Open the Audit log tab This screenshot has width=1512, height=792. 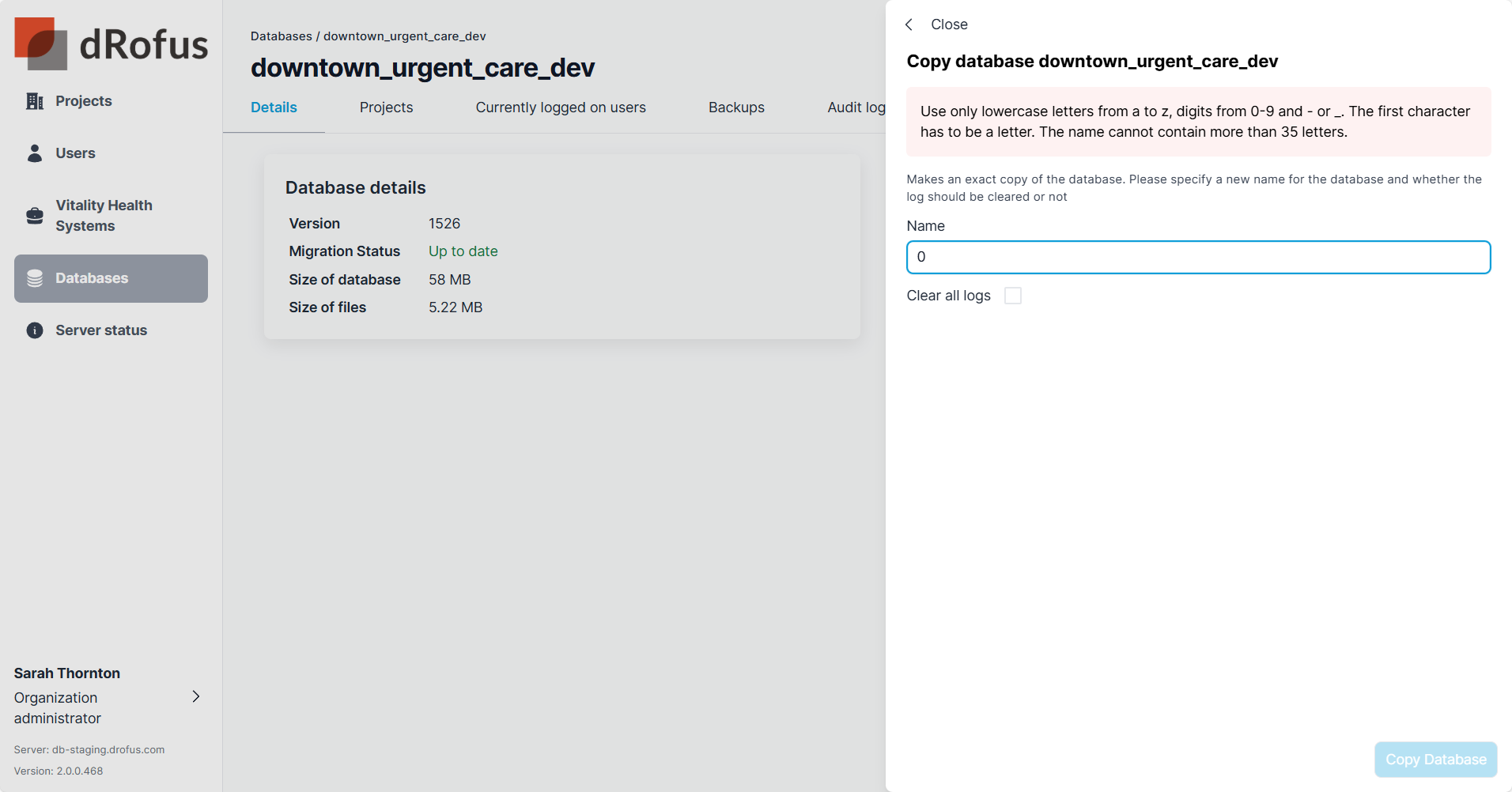pos(856,107)
